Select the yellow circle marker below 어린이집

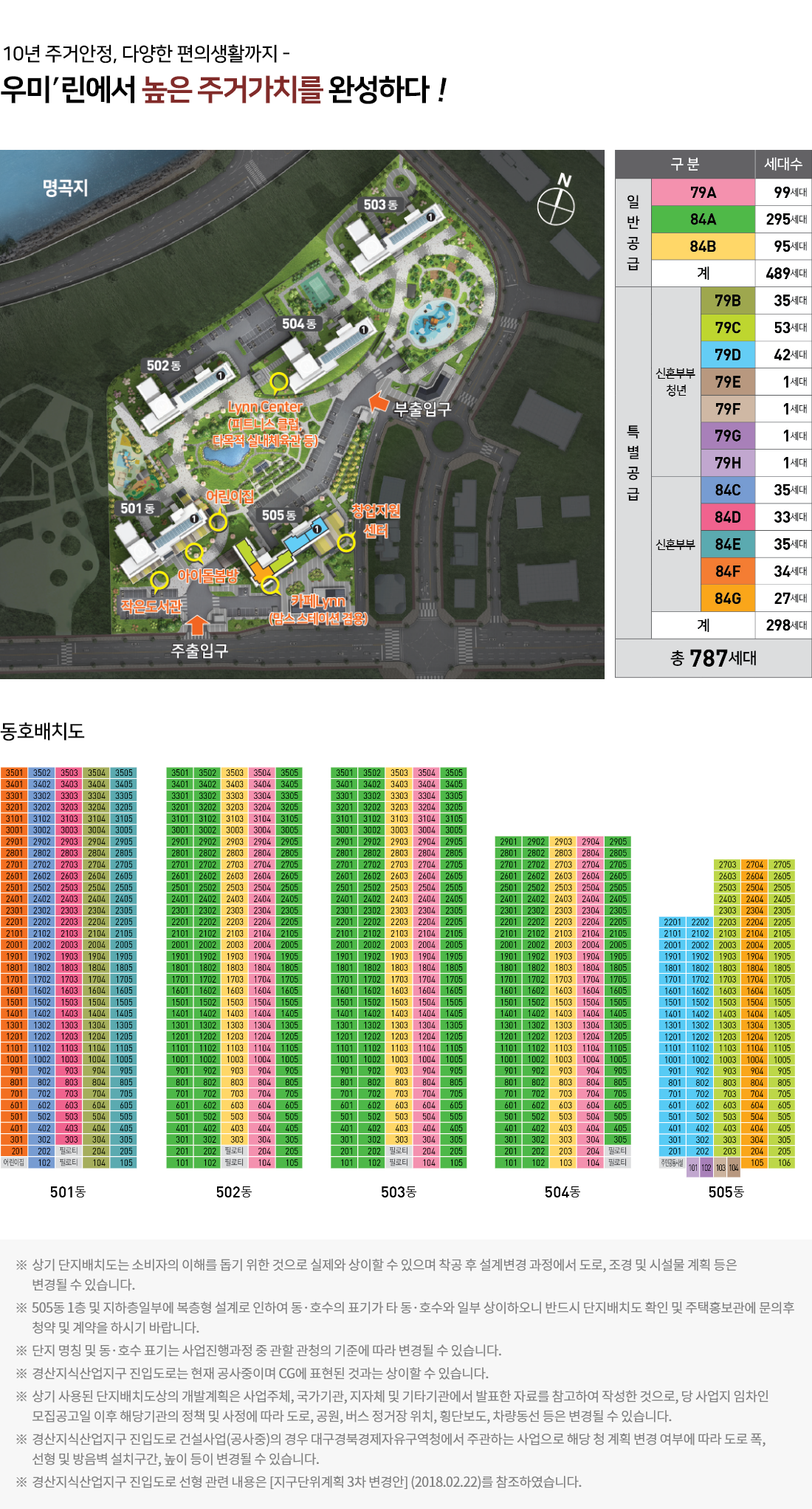pos(218,523)
